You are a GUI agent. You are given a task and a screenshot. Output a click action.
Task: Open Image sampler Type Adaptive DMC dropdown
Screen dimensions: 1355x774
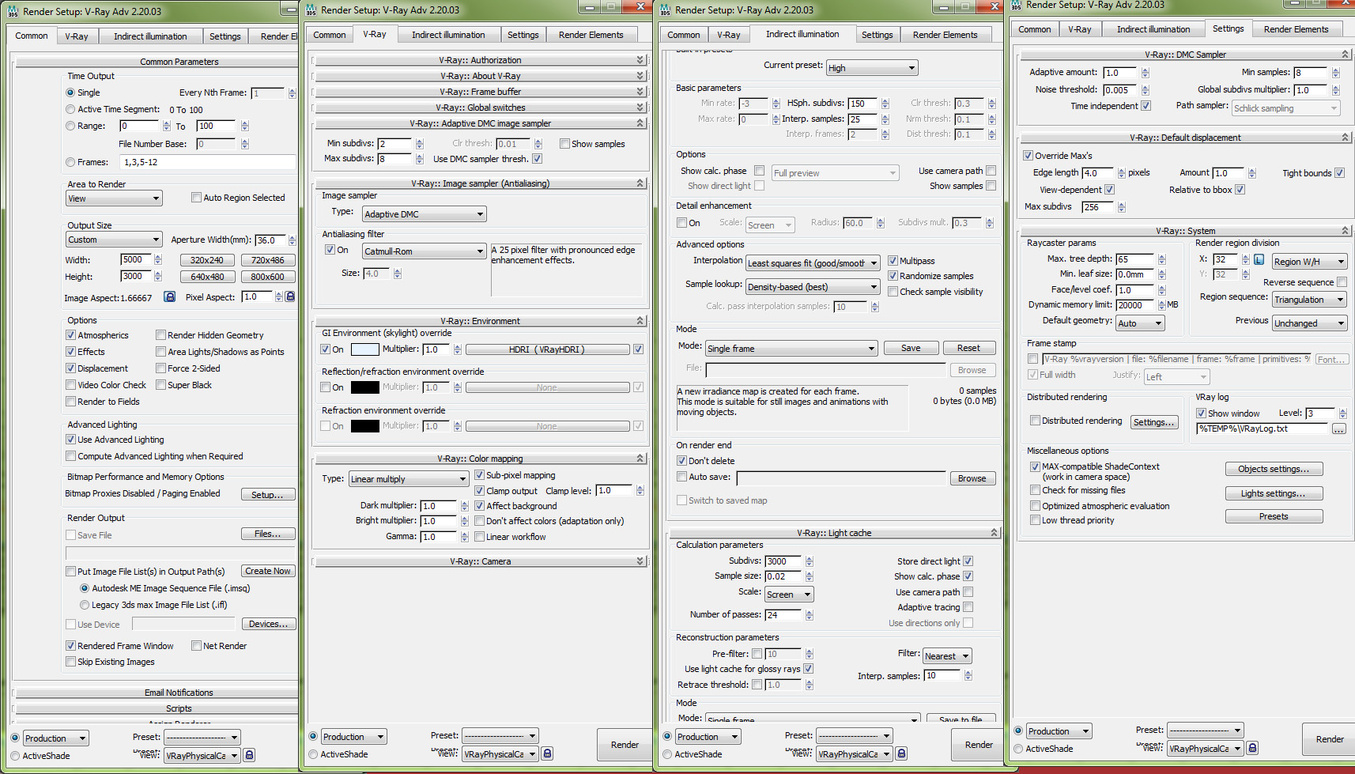tap(423, 214)
